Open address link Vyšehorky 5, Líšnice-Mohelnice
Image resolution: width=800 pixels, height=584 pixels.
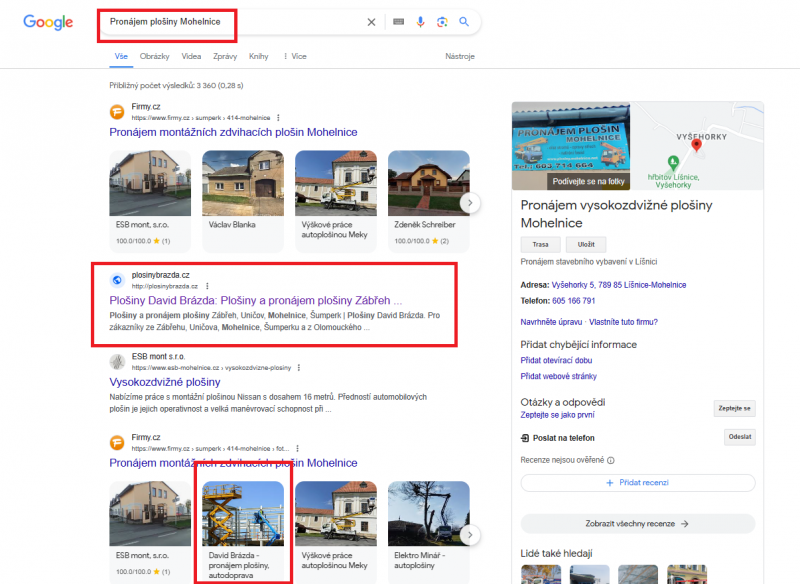pos(619,285)
